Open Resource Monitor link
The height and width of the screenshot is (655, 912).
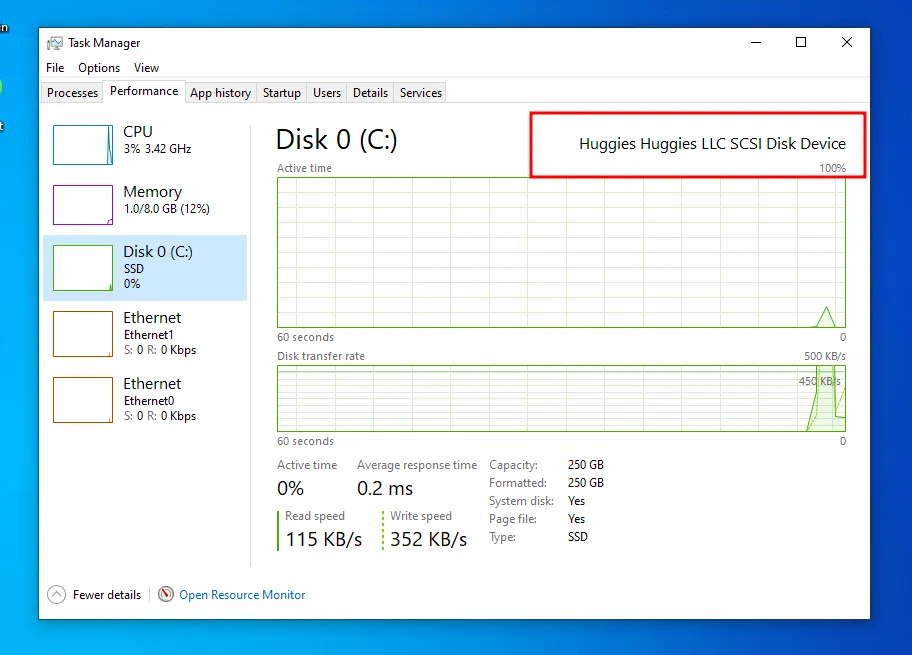tap(242, 595)
